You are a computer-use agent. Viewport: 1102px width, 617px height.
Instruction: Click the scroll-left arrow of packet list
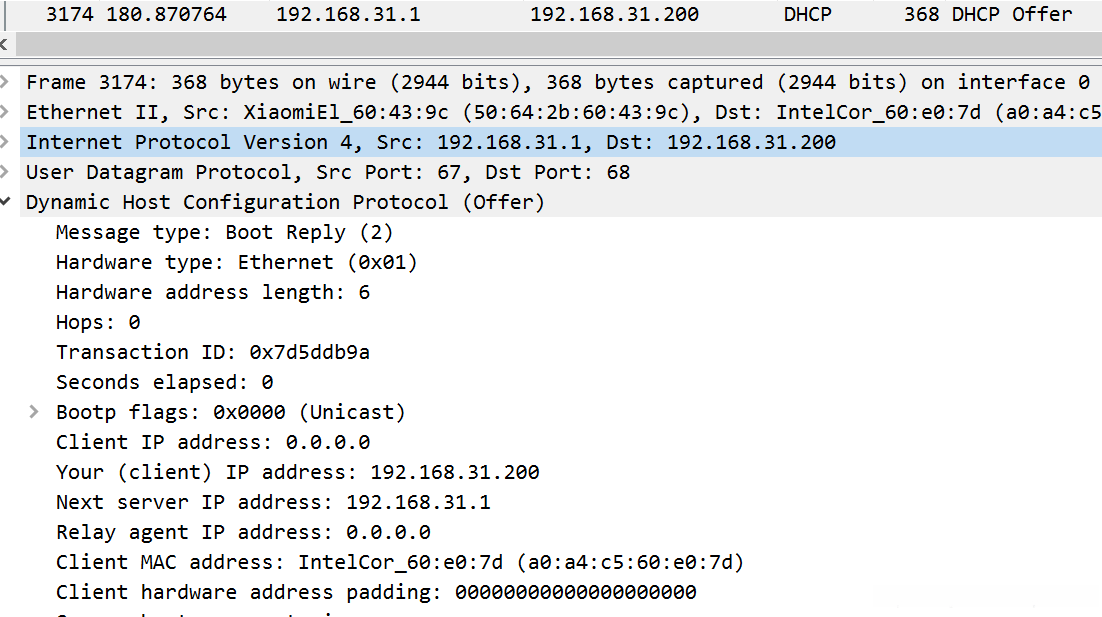tap(5, 45)
